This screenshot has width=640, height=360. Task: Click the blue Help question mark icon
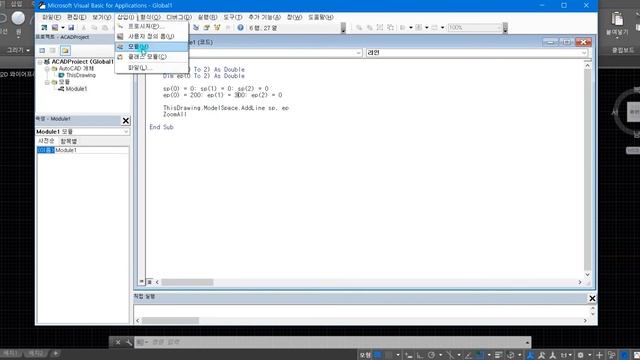pos(240,28)
